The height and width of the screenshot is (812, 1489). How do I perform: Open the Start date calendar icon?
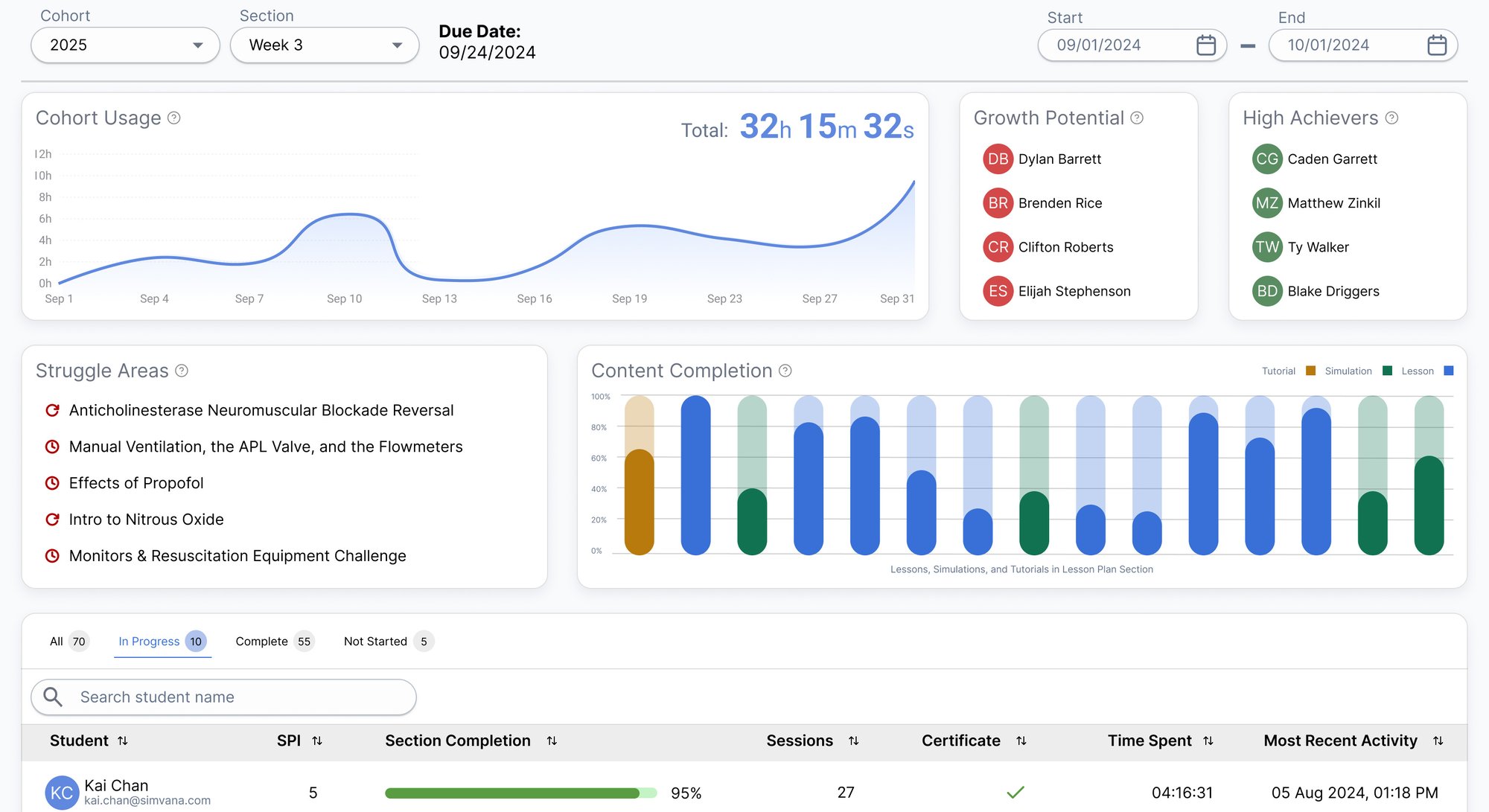(x=1206, y=45)
